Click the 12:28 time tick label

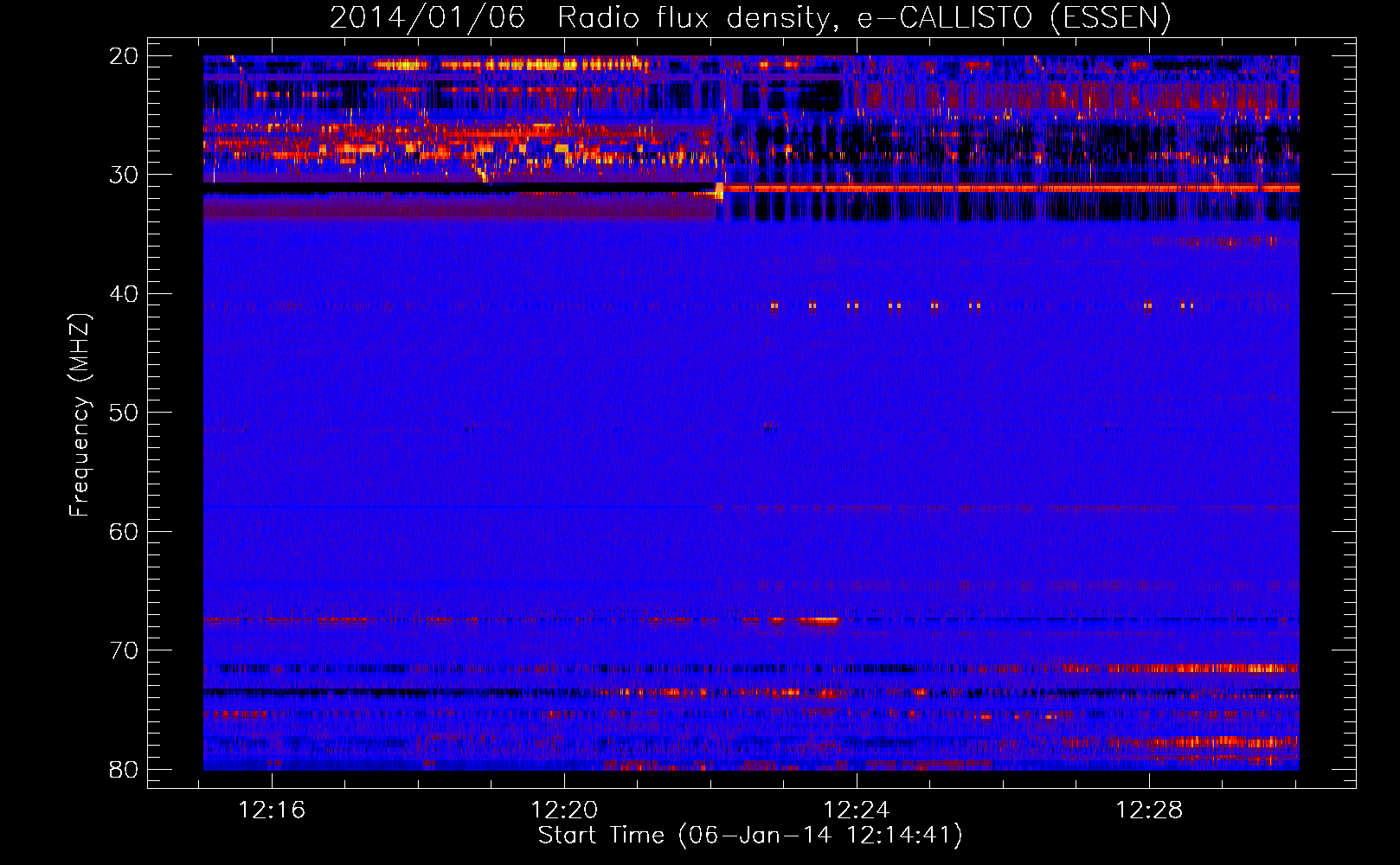[1149, 811]
